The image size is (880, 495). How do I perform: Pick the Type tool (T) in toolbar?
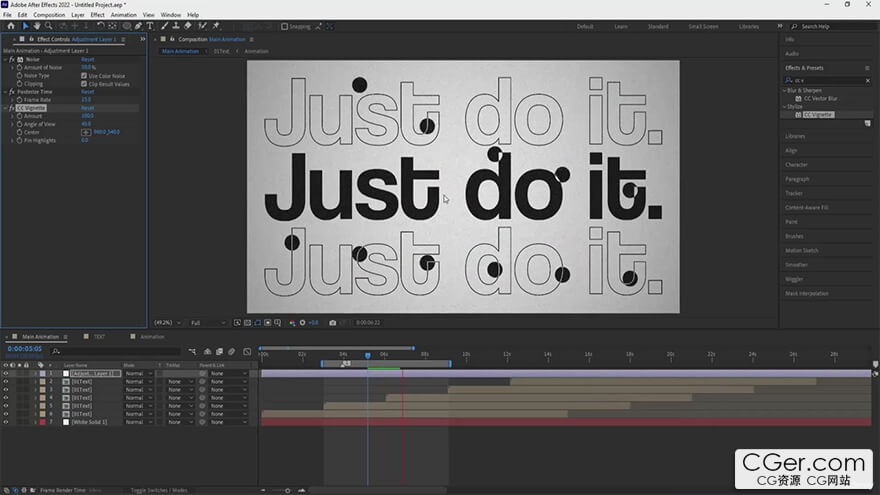150,26
